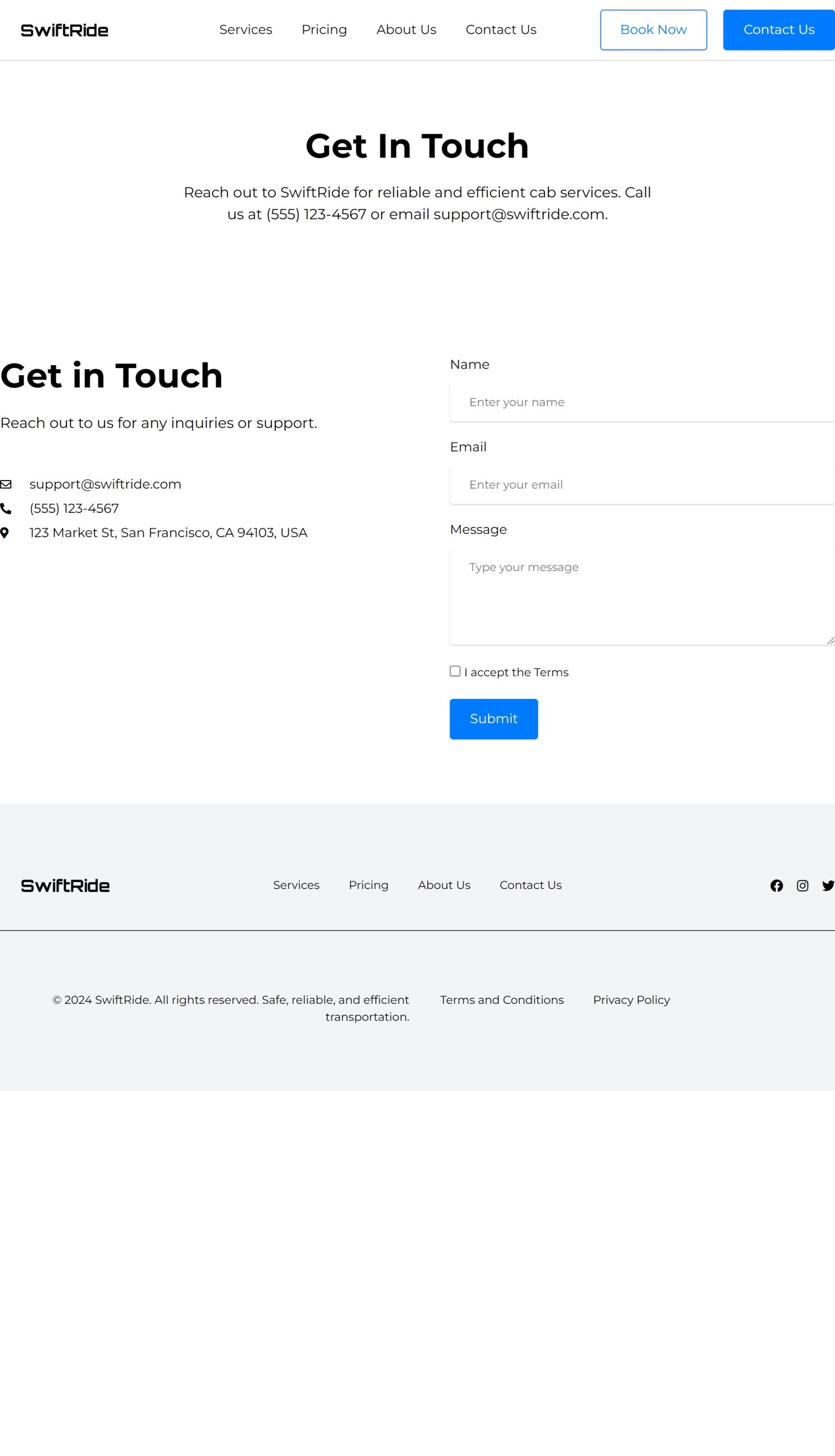The image size is (835, 1456).
Task: Click the Book Now button
Action: pyautogui.click(x=653, y=30)
